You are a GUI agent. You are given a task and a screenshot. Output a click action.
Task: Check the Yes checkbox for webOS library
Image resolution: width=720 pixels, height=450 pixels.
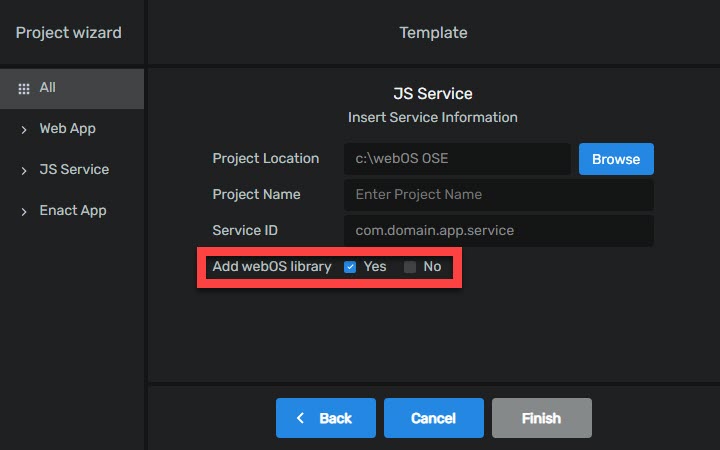(x=350, y=267)
